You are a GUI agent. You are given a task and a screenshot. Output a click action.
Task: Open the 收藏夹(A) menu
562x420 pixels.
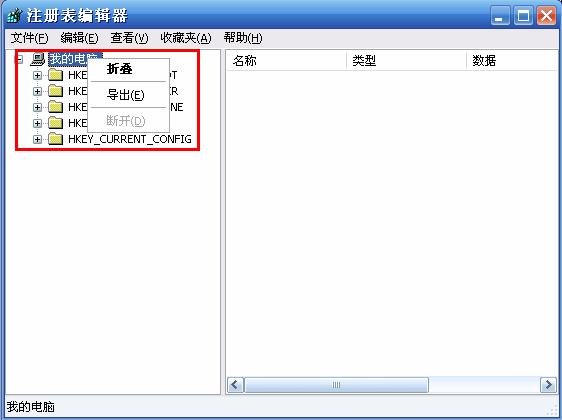coord(186,38)
